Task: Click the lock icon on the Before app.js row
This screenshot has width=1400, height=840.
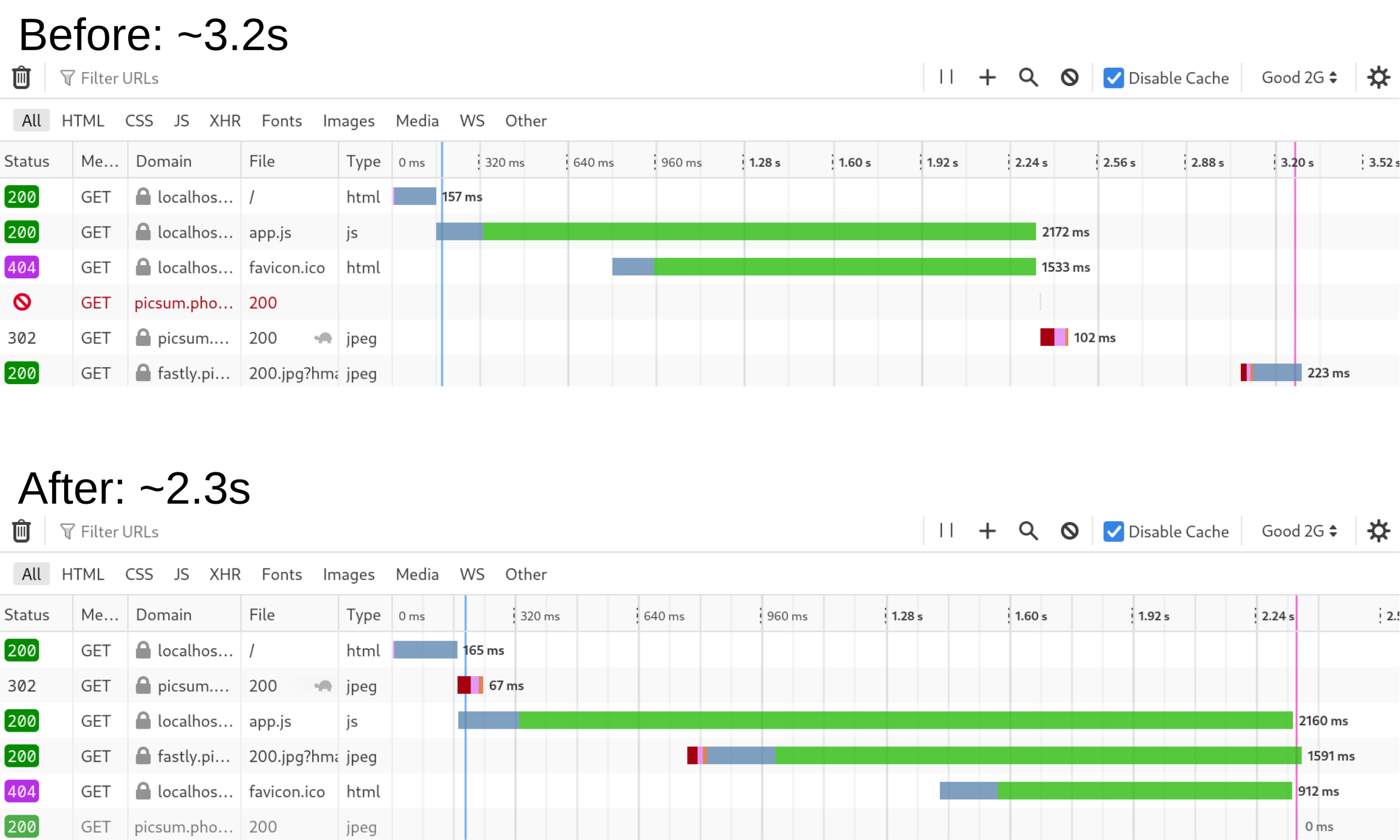Action: point(143,232)
